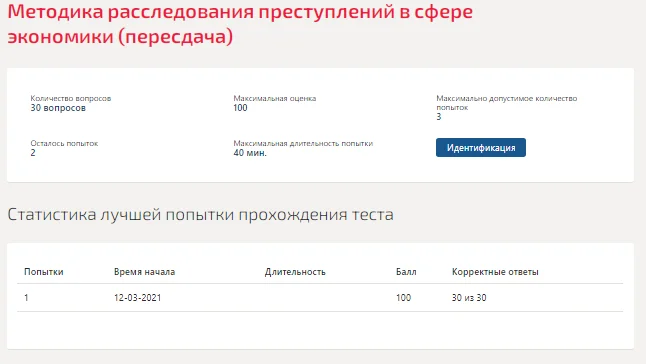Click the attempt score cell showing 100
The image size is (646, 364).
[x=403, y=298]
